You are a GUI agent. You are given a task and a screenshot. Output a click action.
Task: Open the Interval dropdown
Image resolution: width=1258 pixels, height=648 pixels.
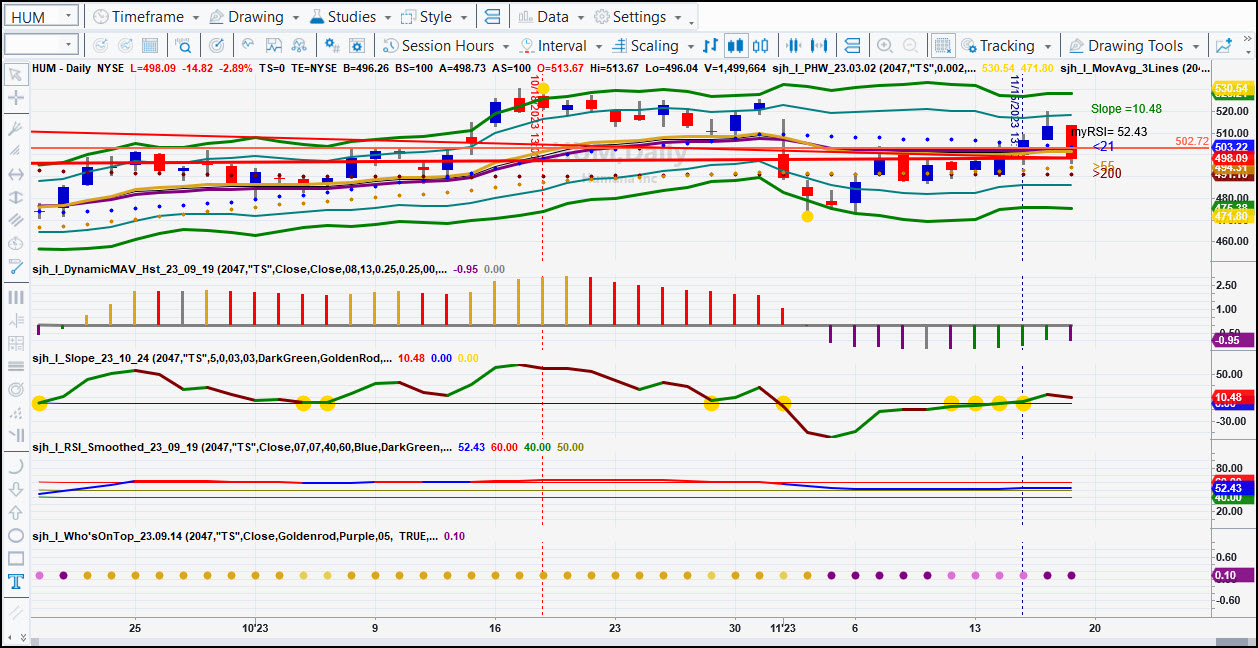click(560, 46)
